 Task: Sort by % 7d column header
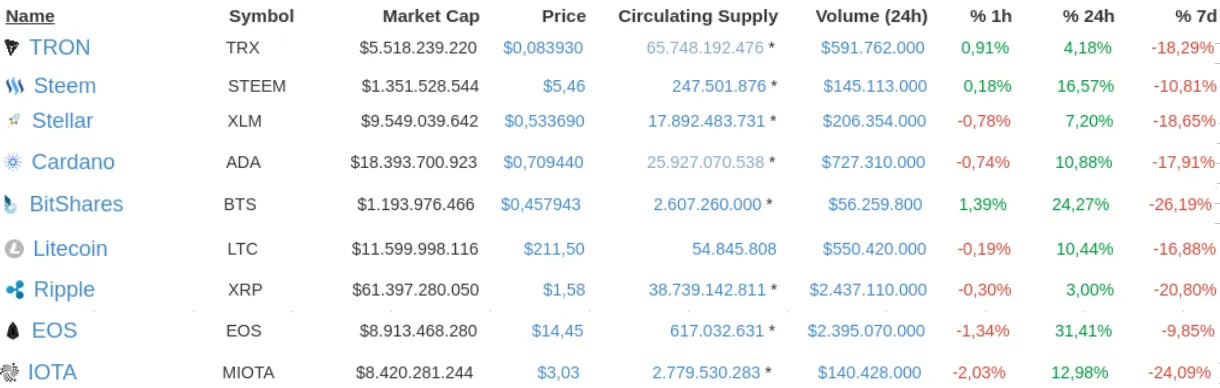coord(1196,16)
